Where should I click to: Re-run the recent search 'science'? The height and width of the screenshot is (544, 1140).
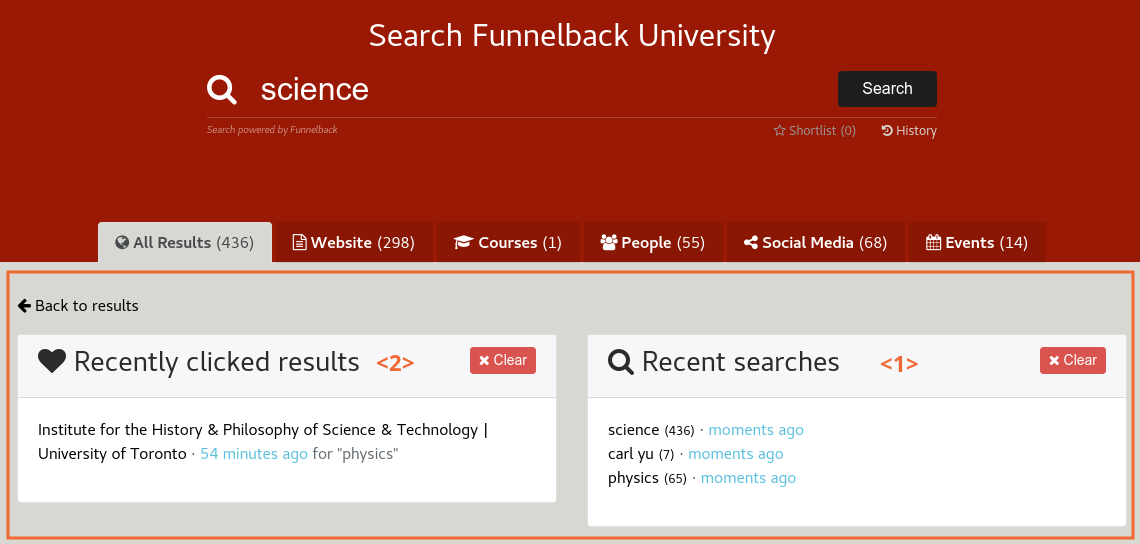[633, 430]
